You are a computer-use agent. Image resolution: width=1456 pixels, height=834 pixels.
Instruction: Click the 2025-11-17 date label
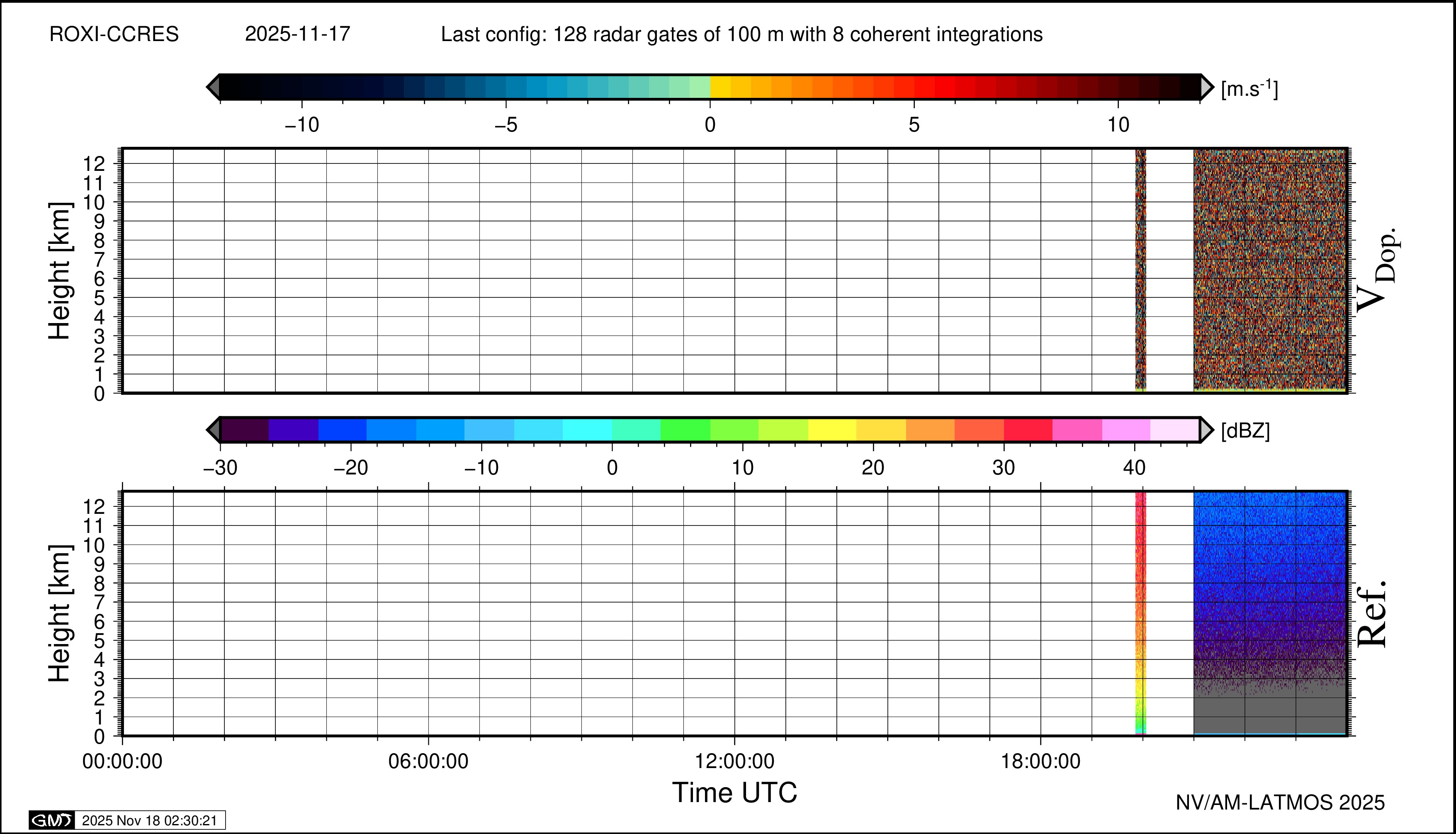[297, 34]
